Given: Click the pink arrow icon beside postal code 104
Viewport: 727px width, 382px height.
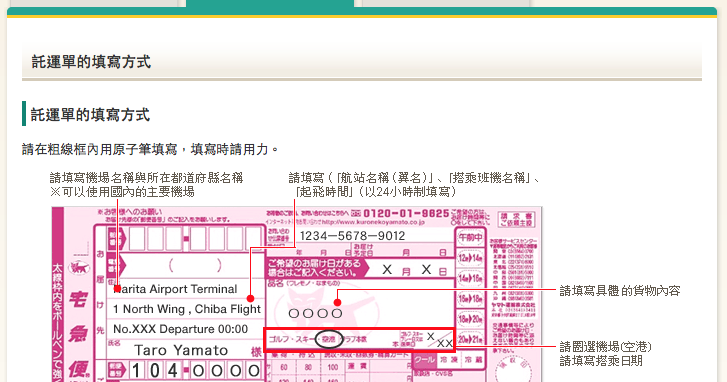Looking at the screenshot, I should (x=116, y=370).
